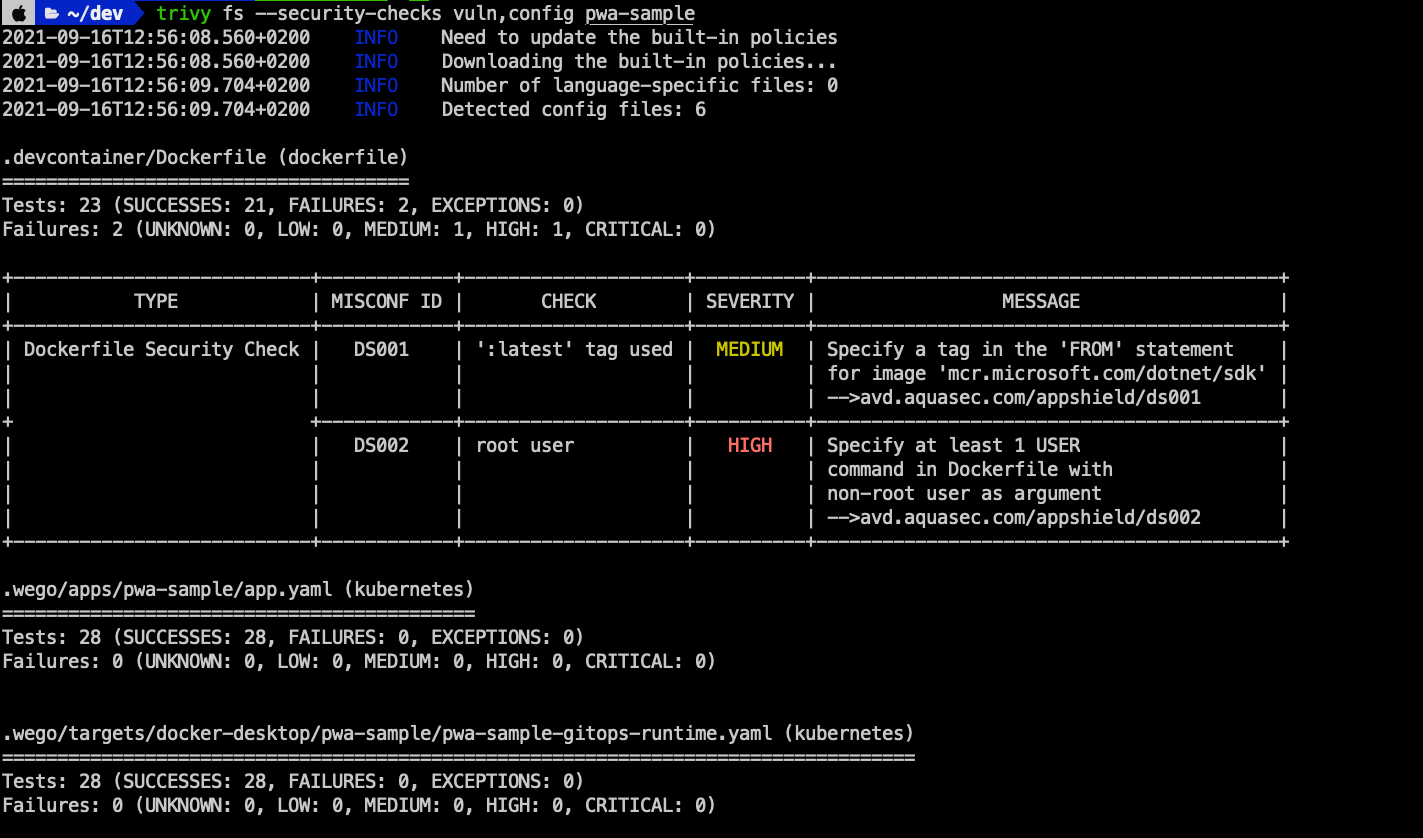Click the MISCONF ID column header

(386, 301)
